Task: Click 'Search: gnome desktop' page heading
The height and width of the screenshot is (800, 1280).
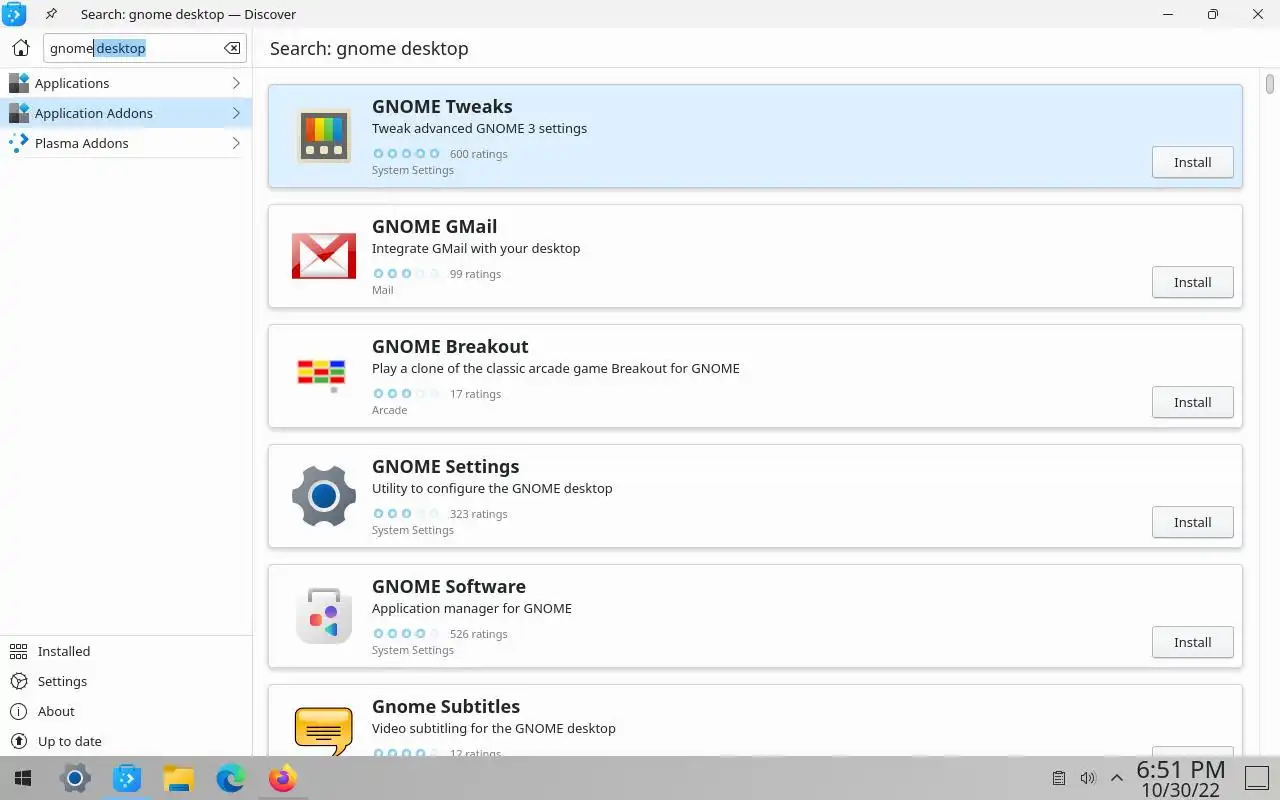Action: (369, 48)
